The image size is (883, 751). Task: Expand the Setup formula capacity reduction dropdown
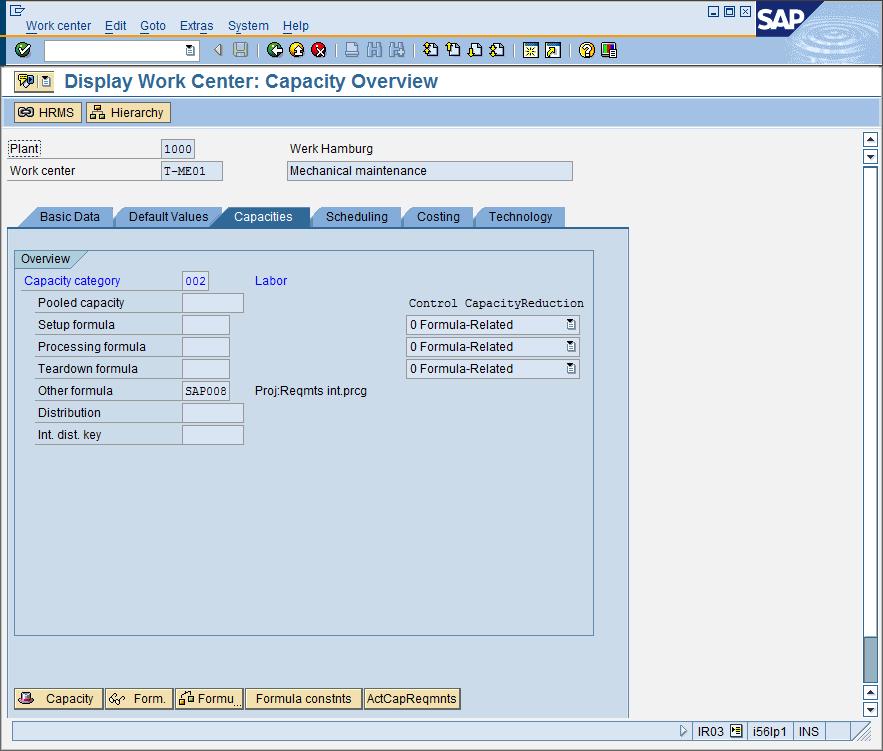click(x=571, y=324)
